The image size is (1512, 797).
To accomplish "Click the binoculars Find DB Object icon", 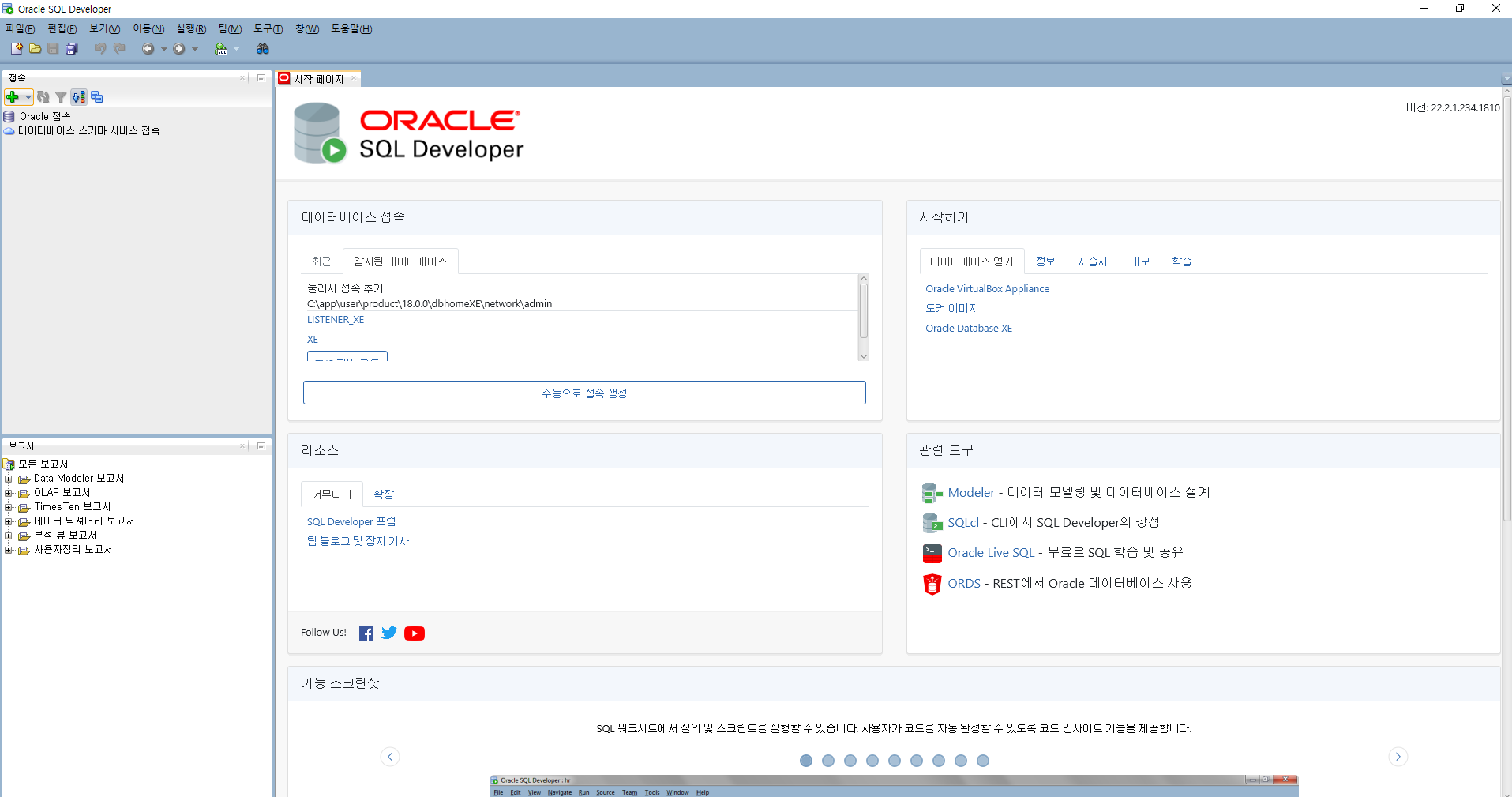I will [263, 49].
